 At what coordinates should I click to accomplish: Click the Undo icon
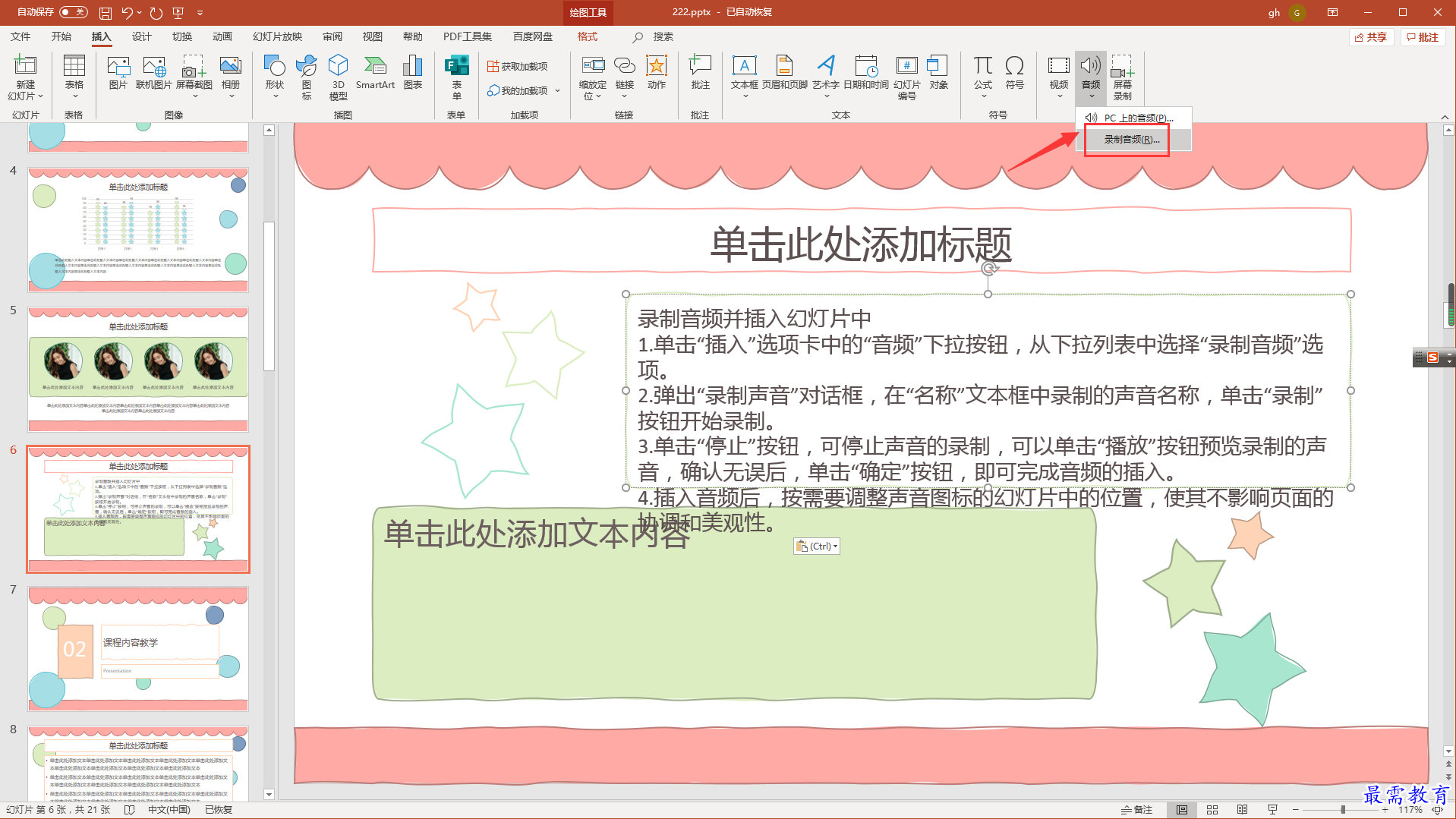click(x=127, y=13)
